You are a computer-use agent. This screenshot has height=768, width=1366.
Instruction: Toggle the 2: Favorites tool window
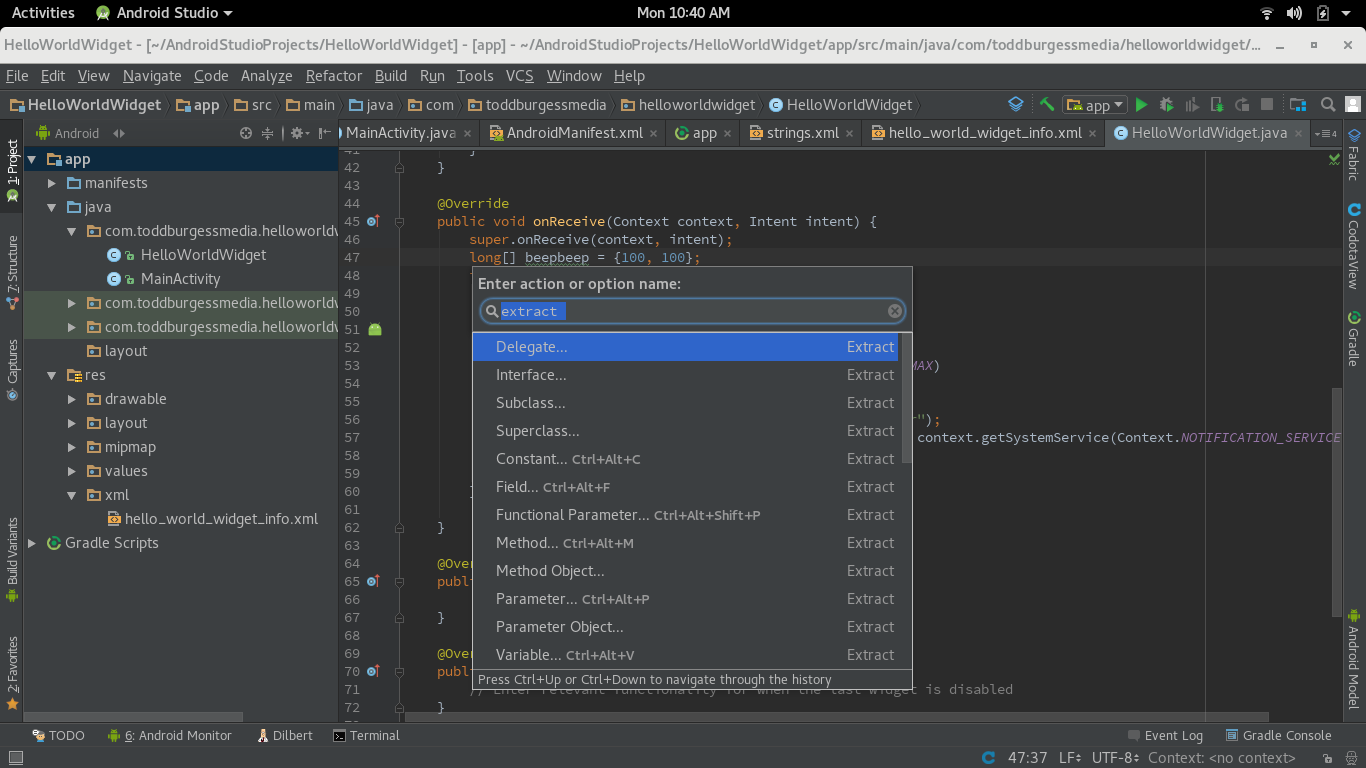click(12, 673)
